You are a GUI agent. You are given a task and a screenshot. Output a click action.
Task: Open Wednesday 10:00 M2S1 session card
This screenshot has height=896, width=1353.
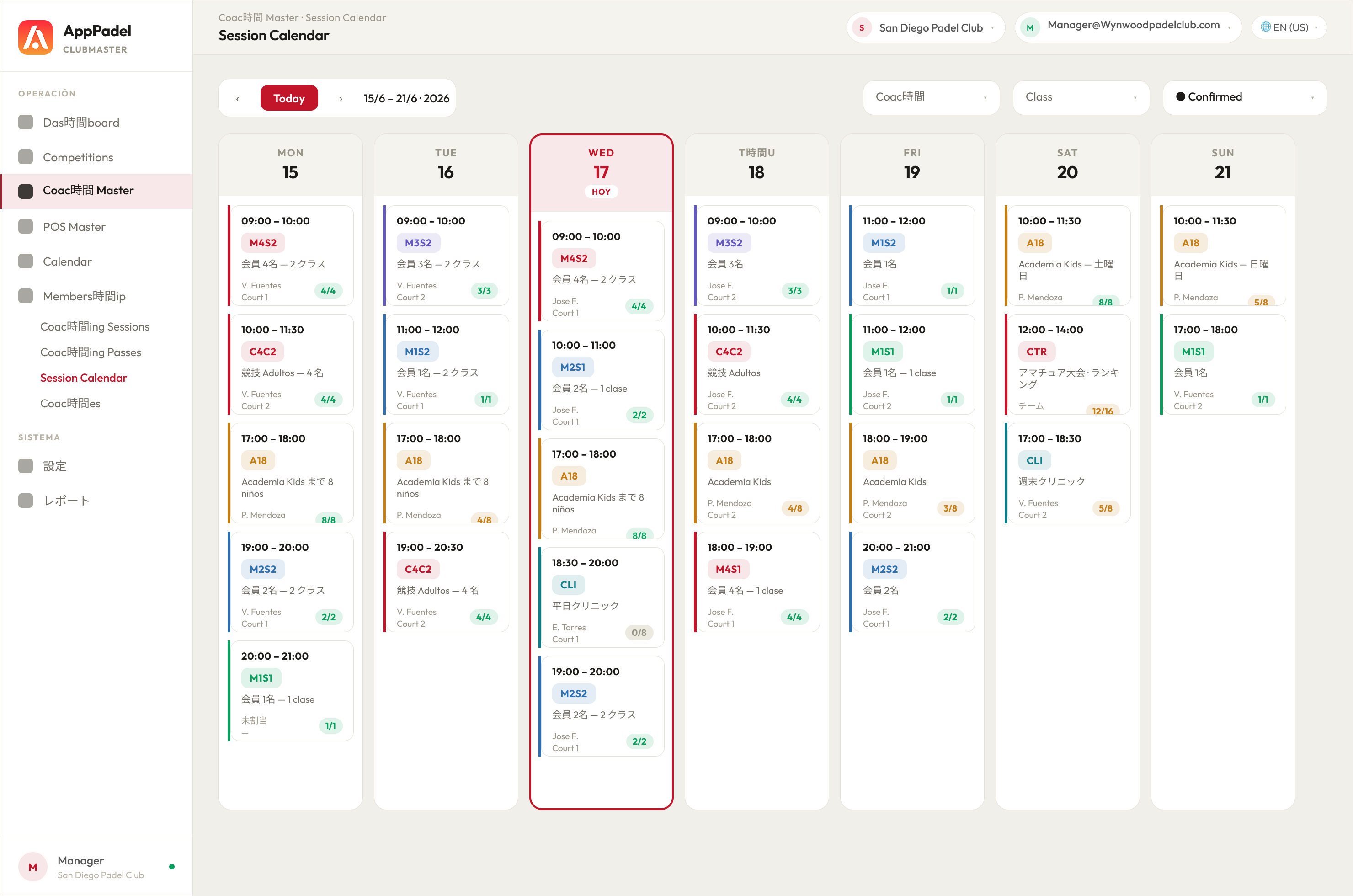602,379
